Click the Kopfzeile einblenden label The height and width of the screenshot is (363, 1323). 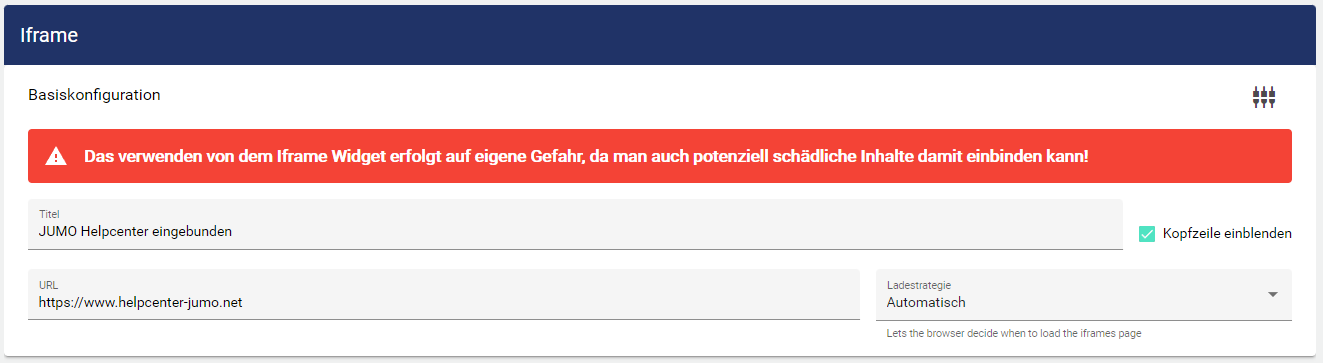tap(1227, 234)
